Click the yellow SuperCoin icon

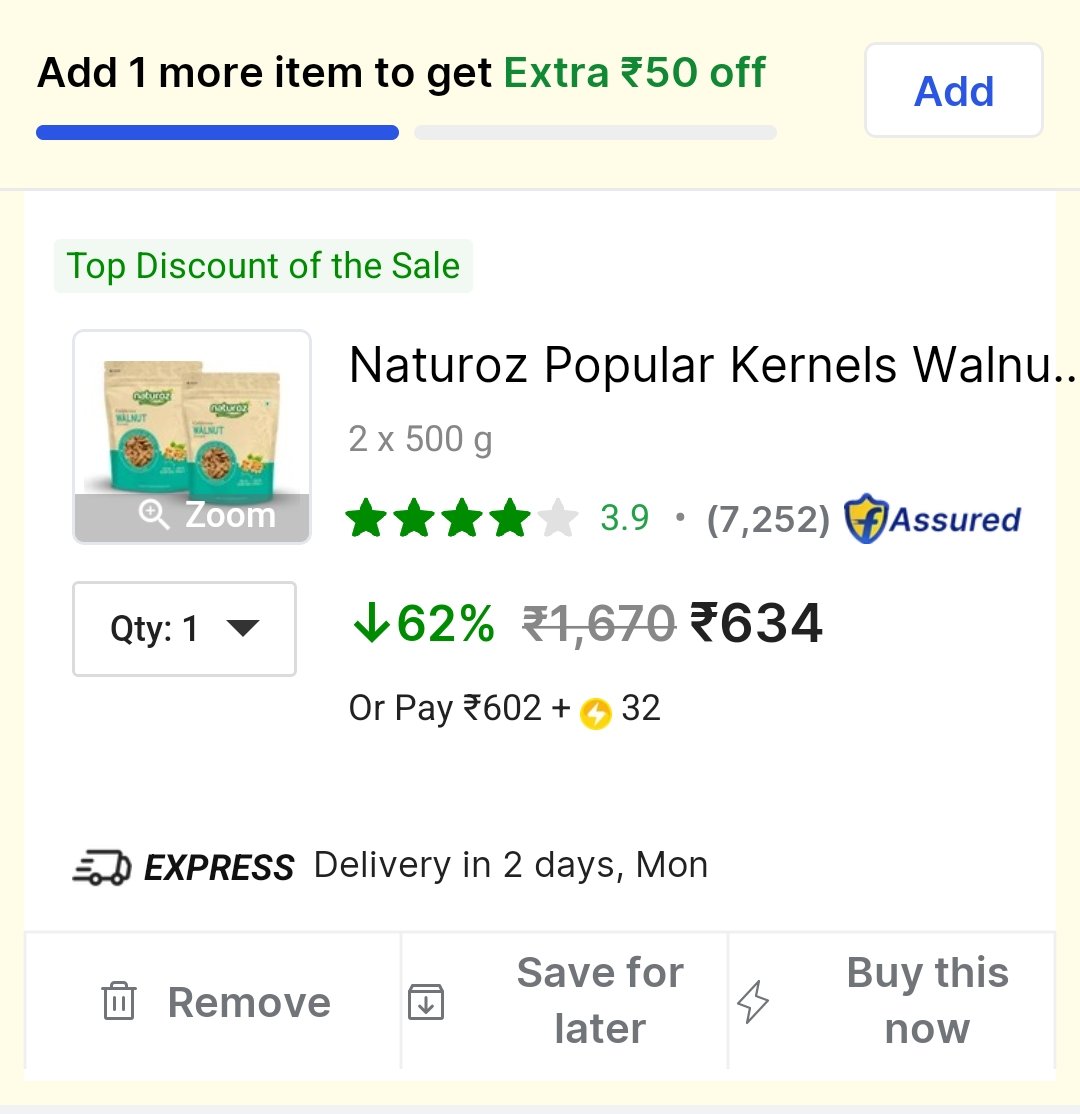coord(595,713)
